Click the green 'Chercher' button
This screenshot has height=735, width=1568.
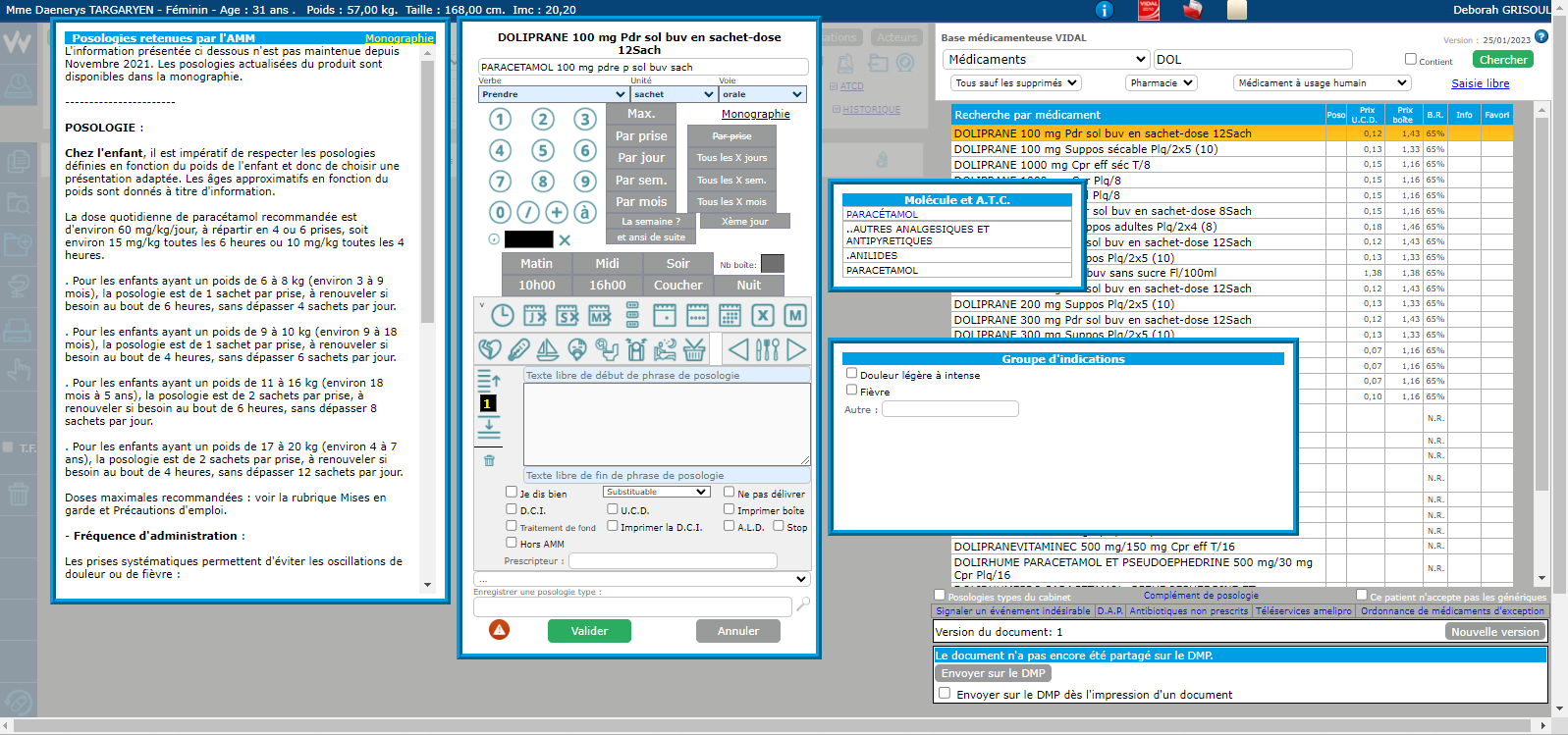click(1503, 59)
